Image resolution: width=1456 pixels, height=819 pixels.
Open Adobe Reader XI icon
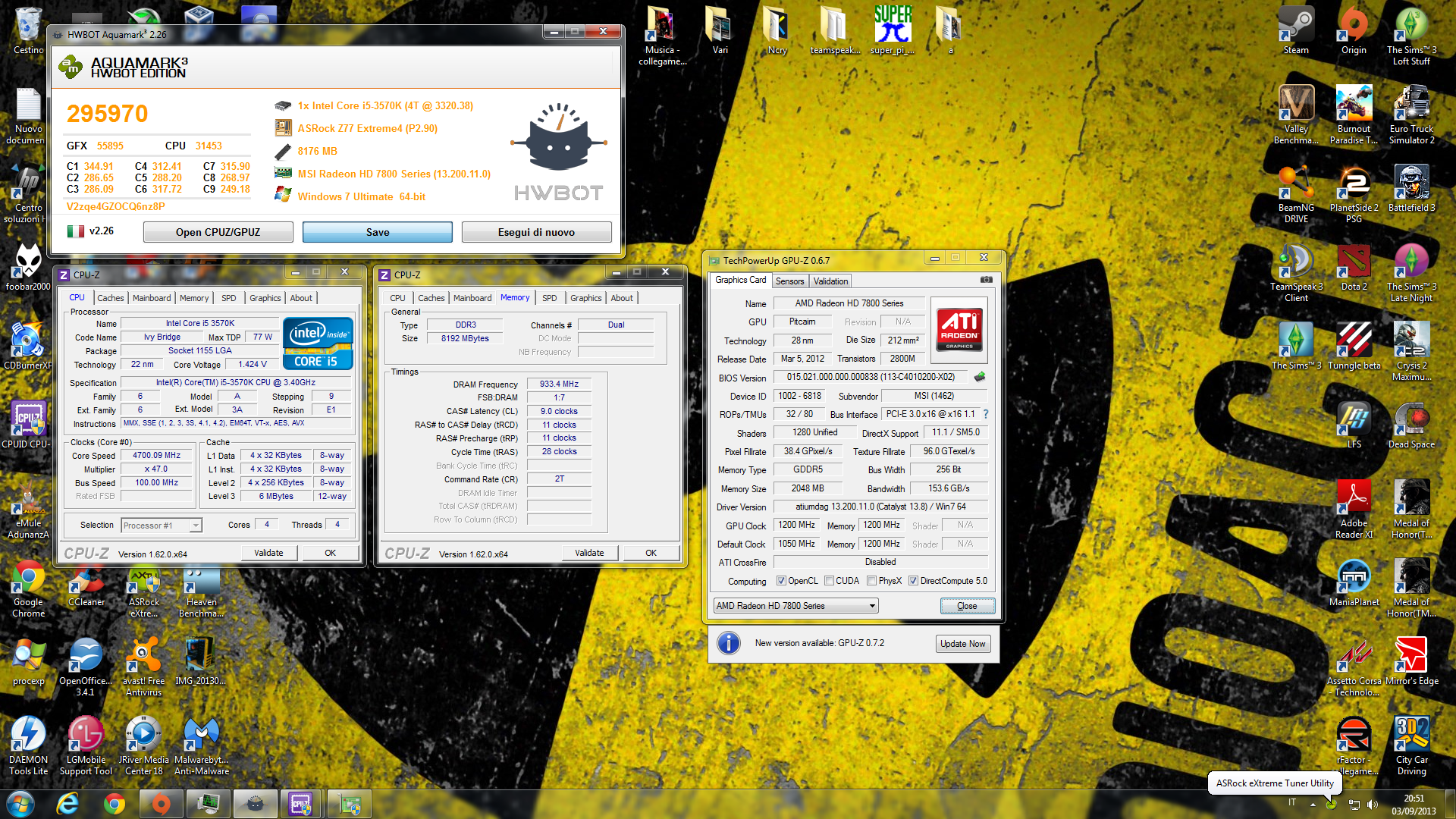point(1354,509)
